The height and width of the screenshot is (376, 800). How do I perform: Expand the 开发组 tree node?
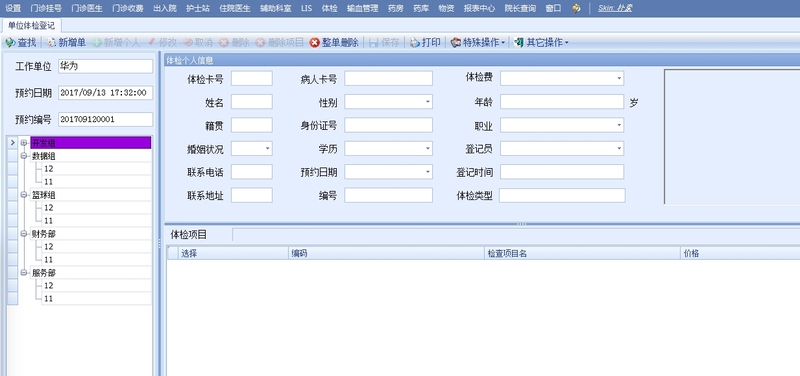(x=23, y=143)
